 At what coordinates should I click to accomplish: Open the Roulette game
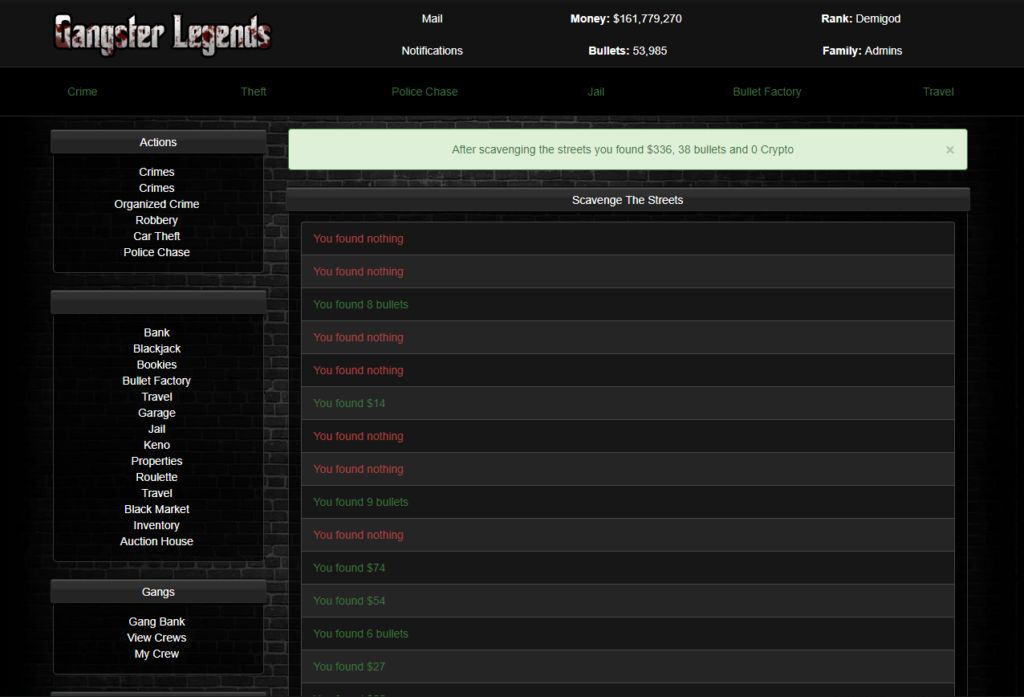pyautogui.click(x=156, y=477)
